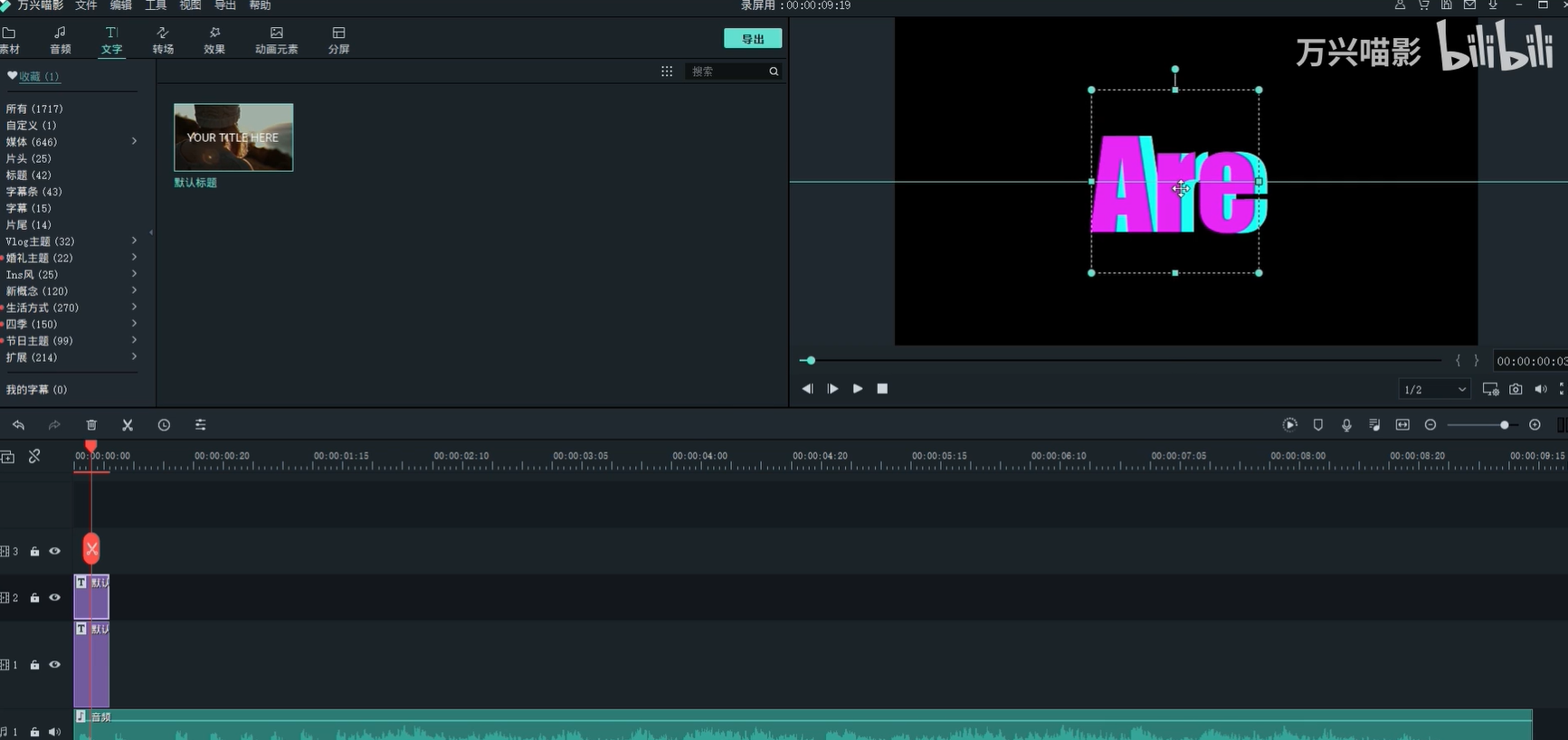Toggle the lock on track 2
Image resolution: width=1568 pixels, height=740 pixels.
click(x=34, y=598)
